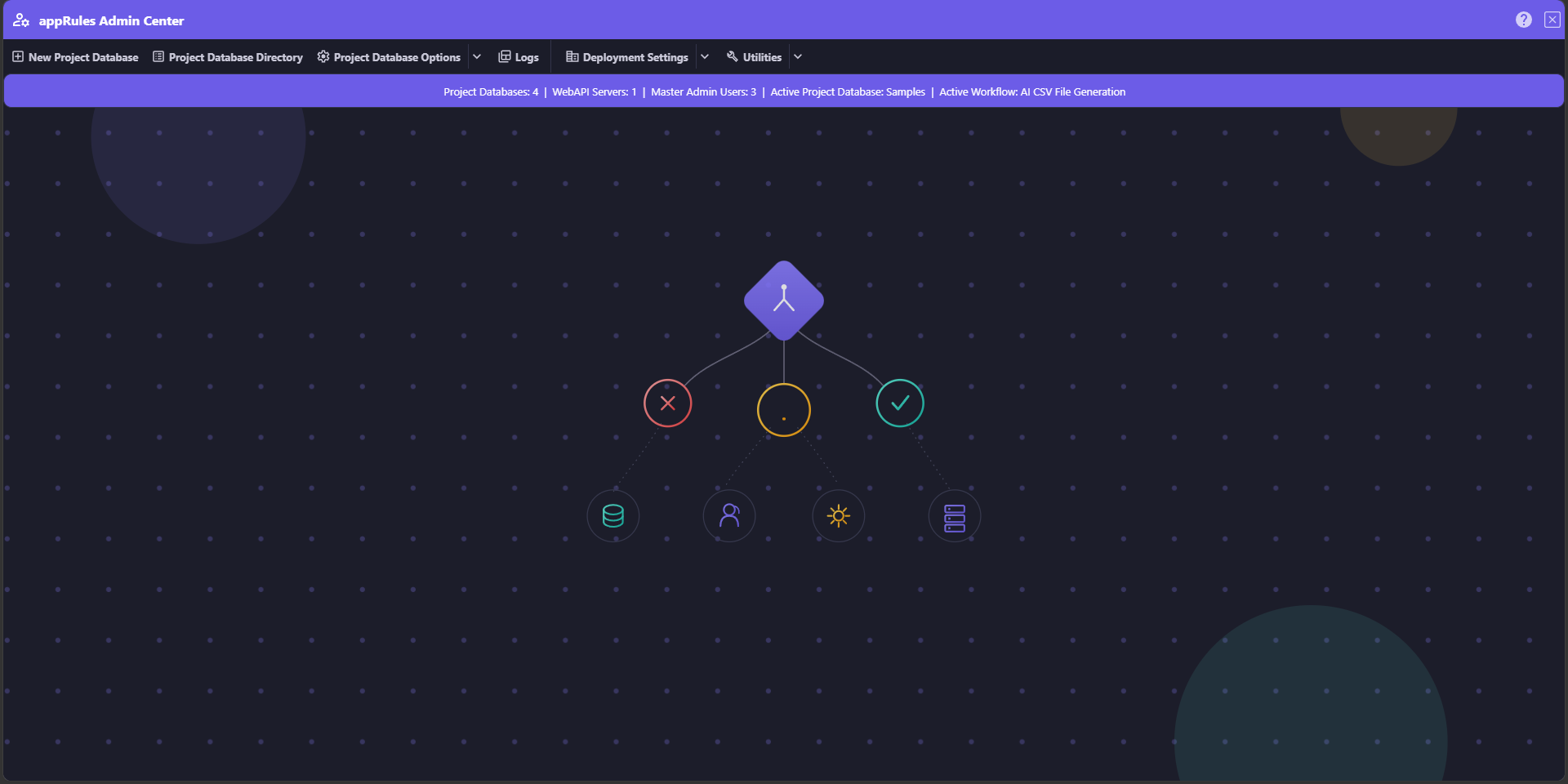Click the help question mark icon

(1524, 20)
